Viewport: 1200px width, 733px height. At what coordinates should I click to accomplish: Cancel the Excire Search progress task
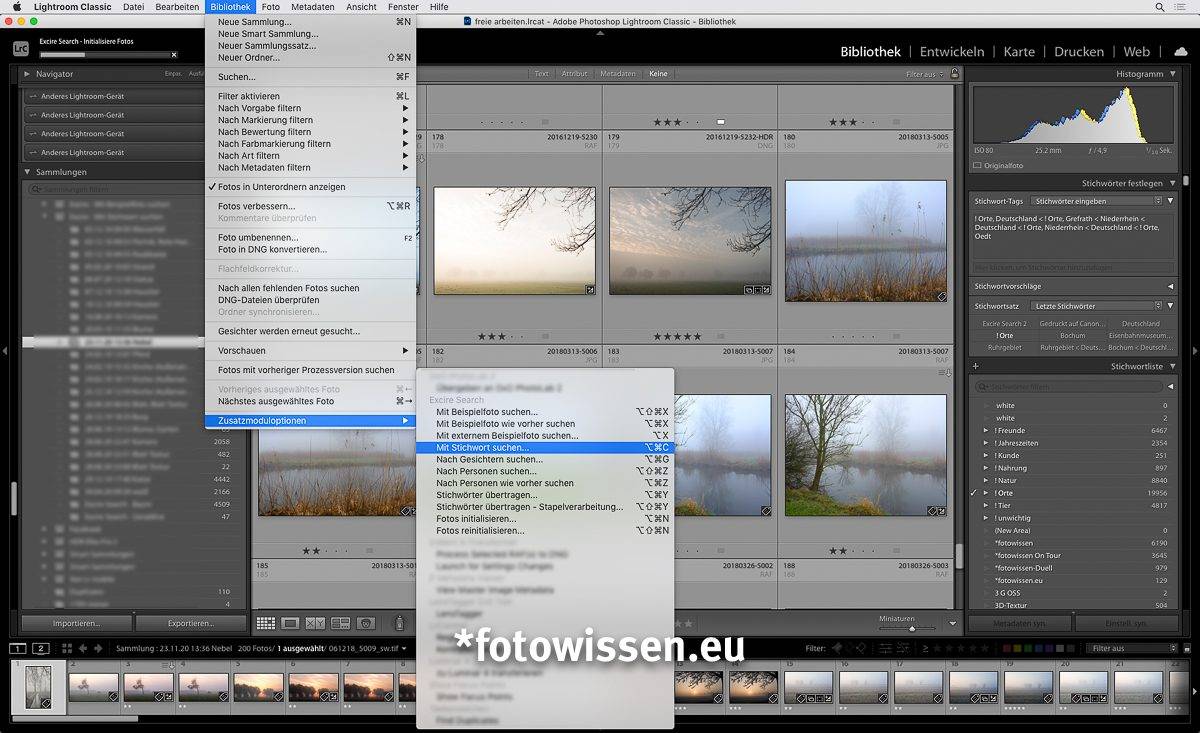pos(174,55)
